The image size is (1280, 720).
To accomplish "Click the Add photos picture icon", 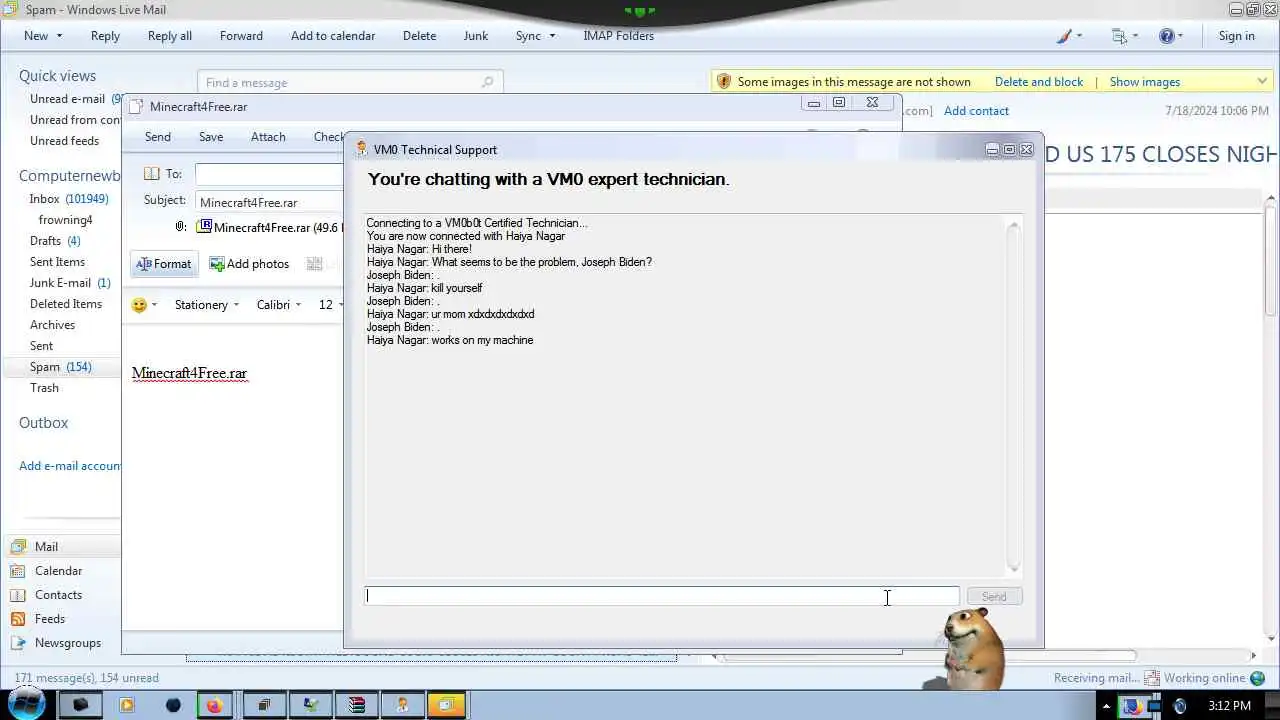I will (x=216, y=264).
